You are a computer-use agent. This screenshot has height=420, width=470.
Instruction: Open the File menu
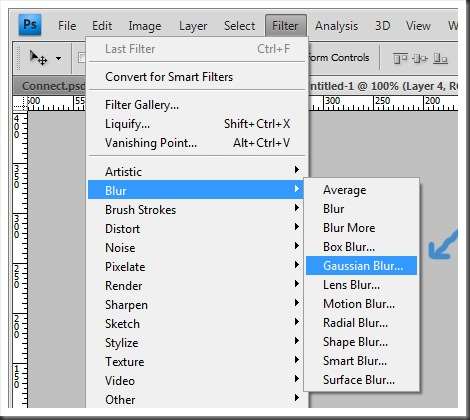click(67, 26)
